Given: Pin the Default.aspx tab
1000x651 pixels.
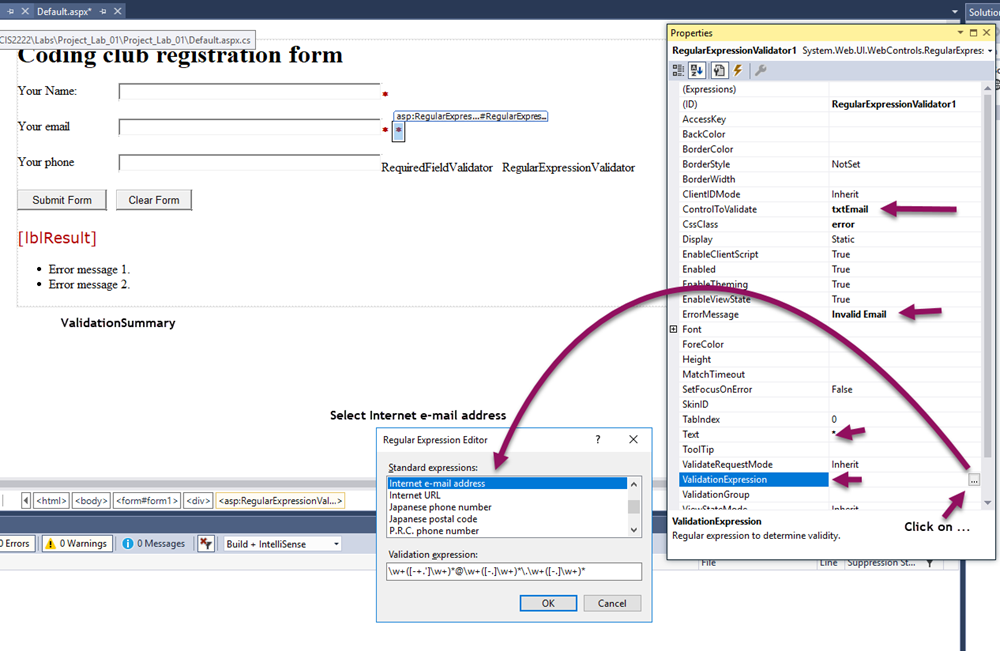Looking at the screenshot, I should point(103,11).
